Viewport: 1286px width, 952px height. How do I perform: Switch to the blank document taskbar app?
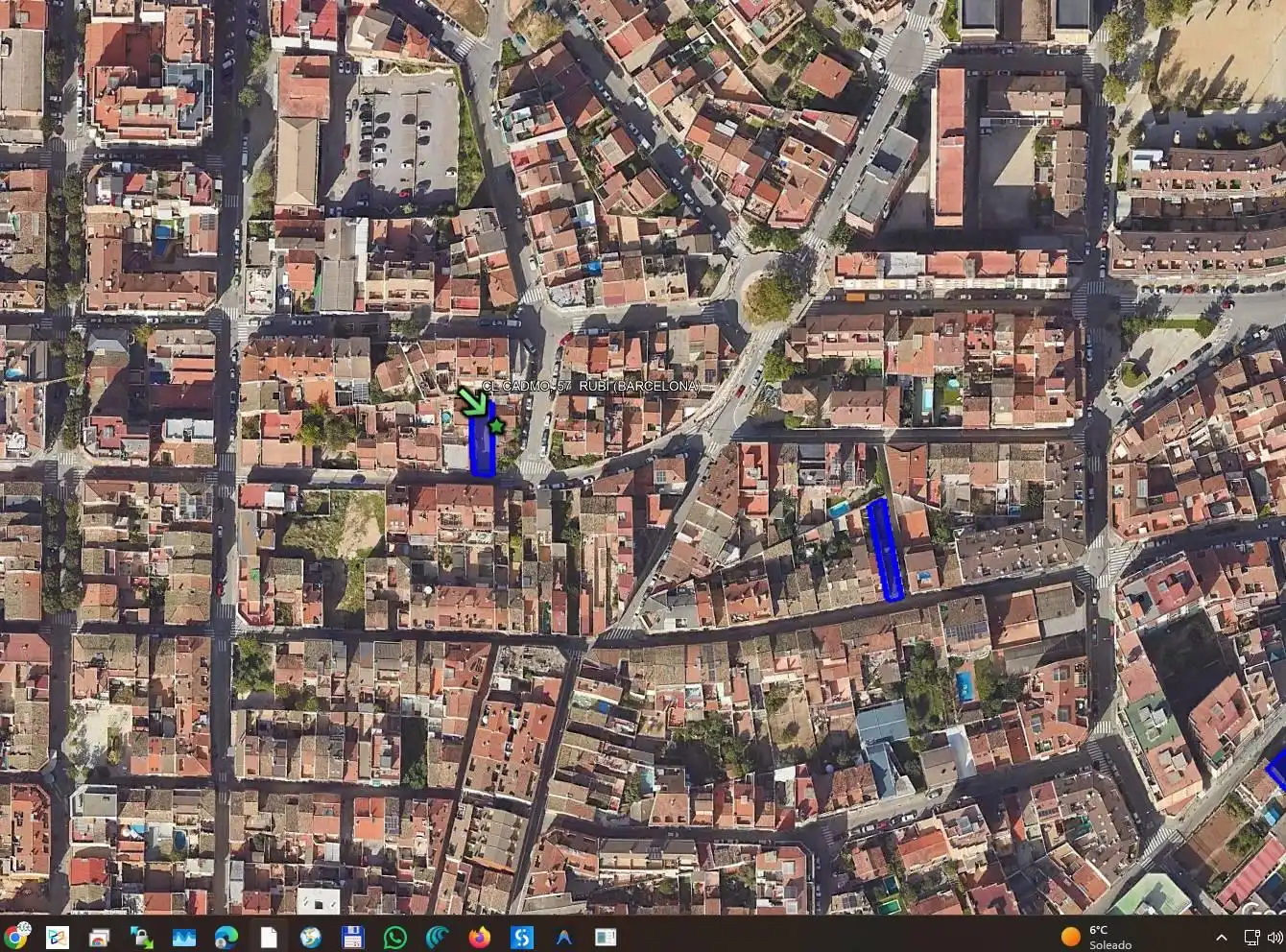coord(269,937)
